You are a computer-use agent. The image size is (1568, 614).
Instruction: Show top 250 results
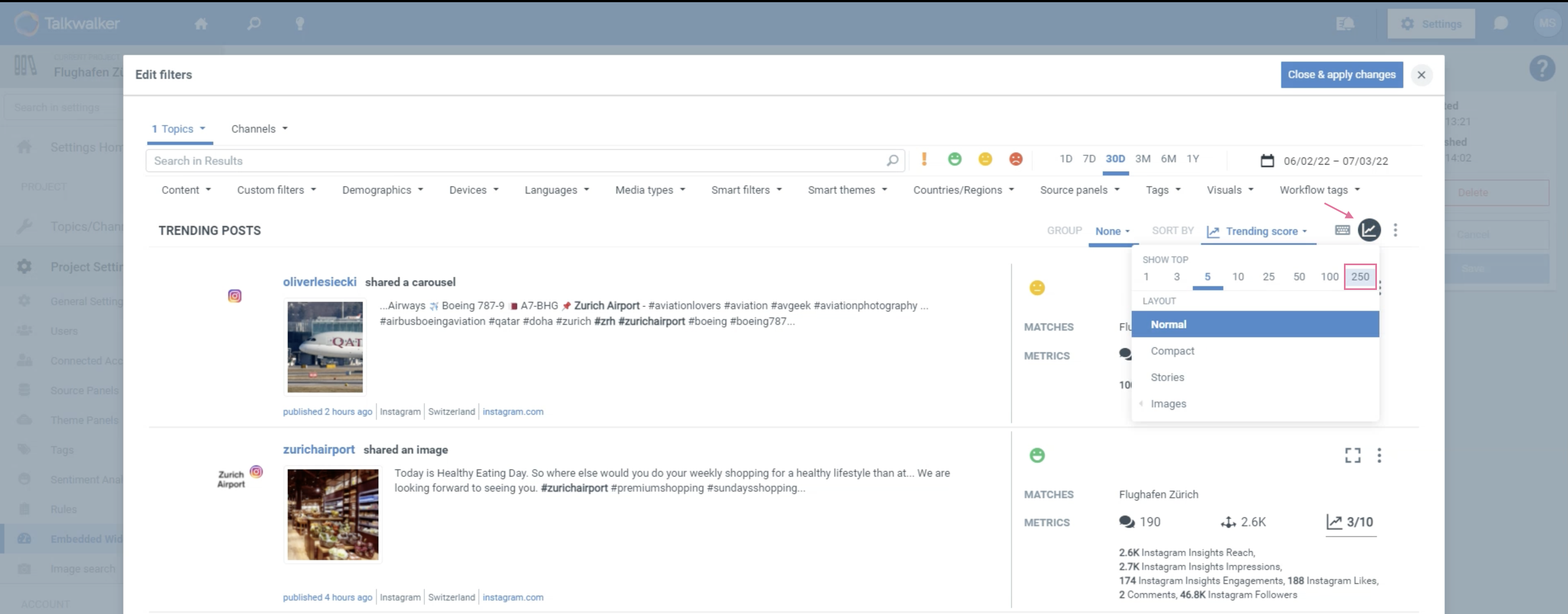tap(1360, 277)
